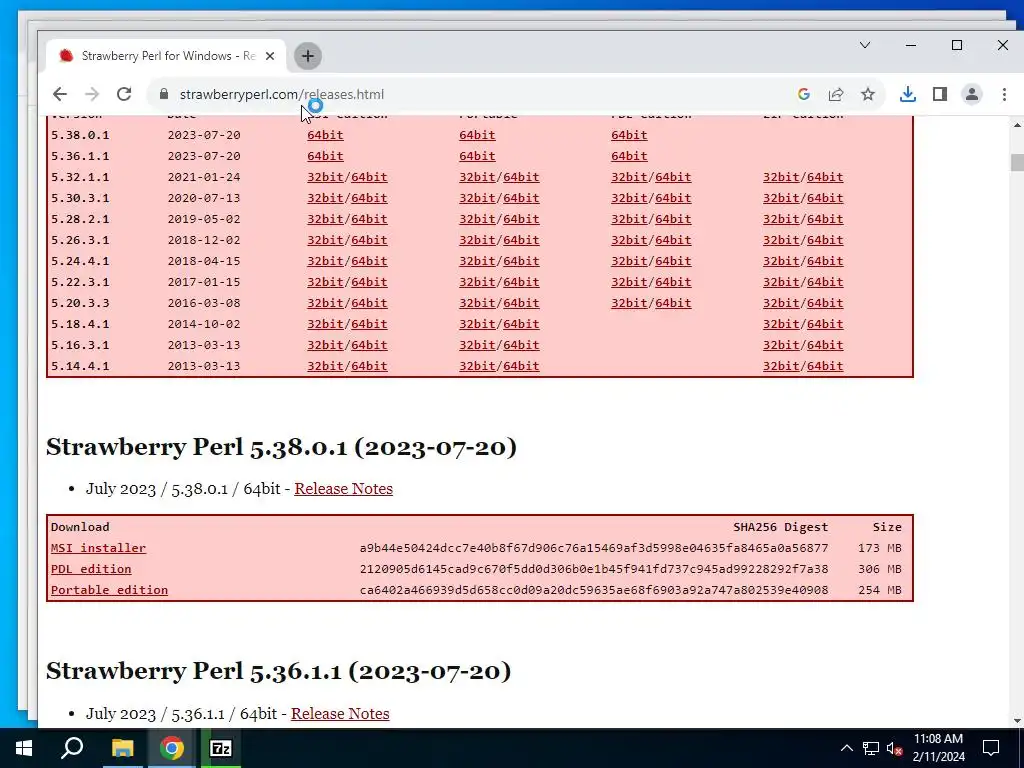Toggle the Chrome side panel icon
Screen dimensions: 1024x768
coord(940,94)
